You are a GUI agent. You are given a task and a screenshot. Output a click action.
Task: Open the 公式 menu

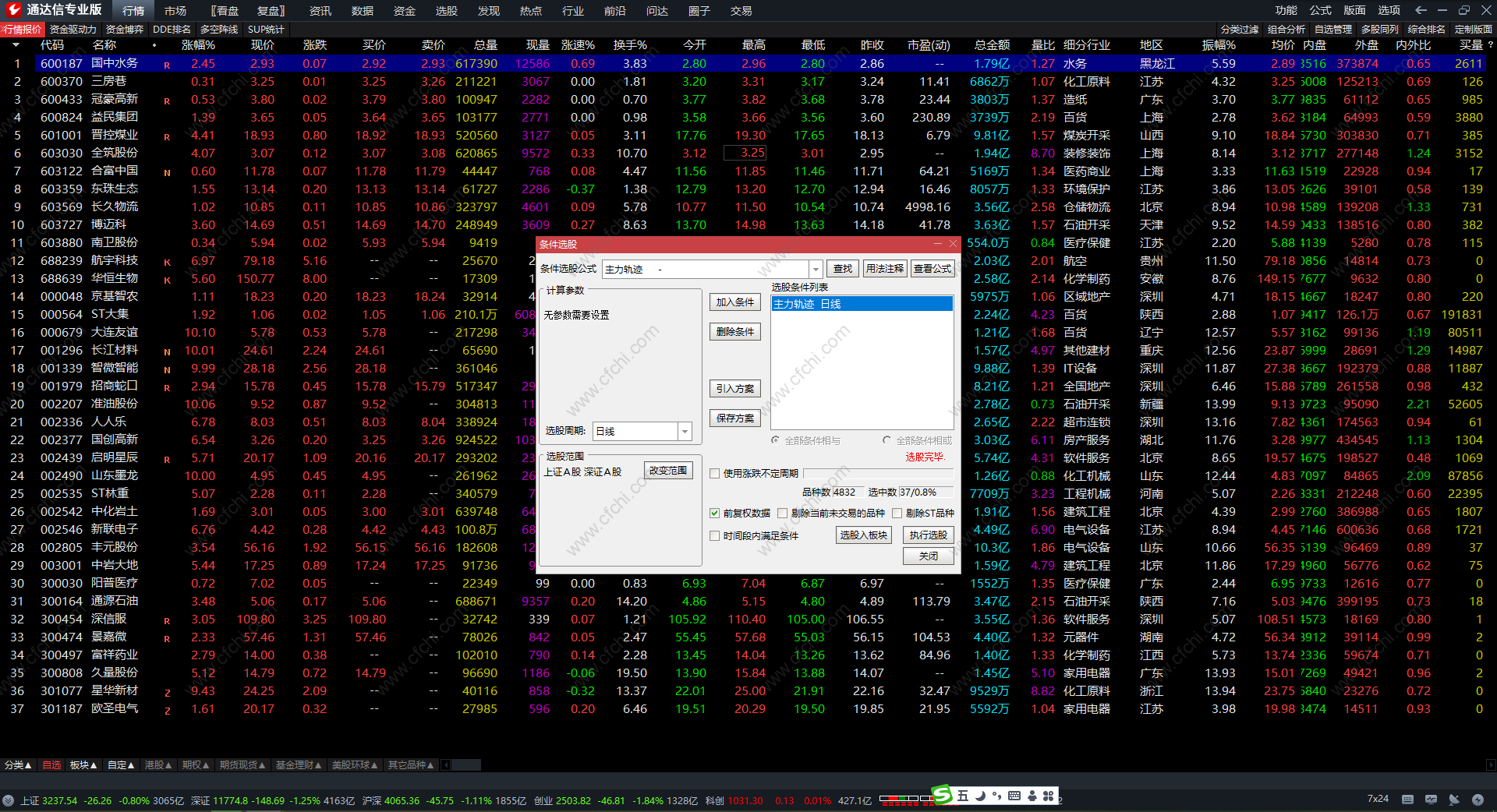point(1320,10)
